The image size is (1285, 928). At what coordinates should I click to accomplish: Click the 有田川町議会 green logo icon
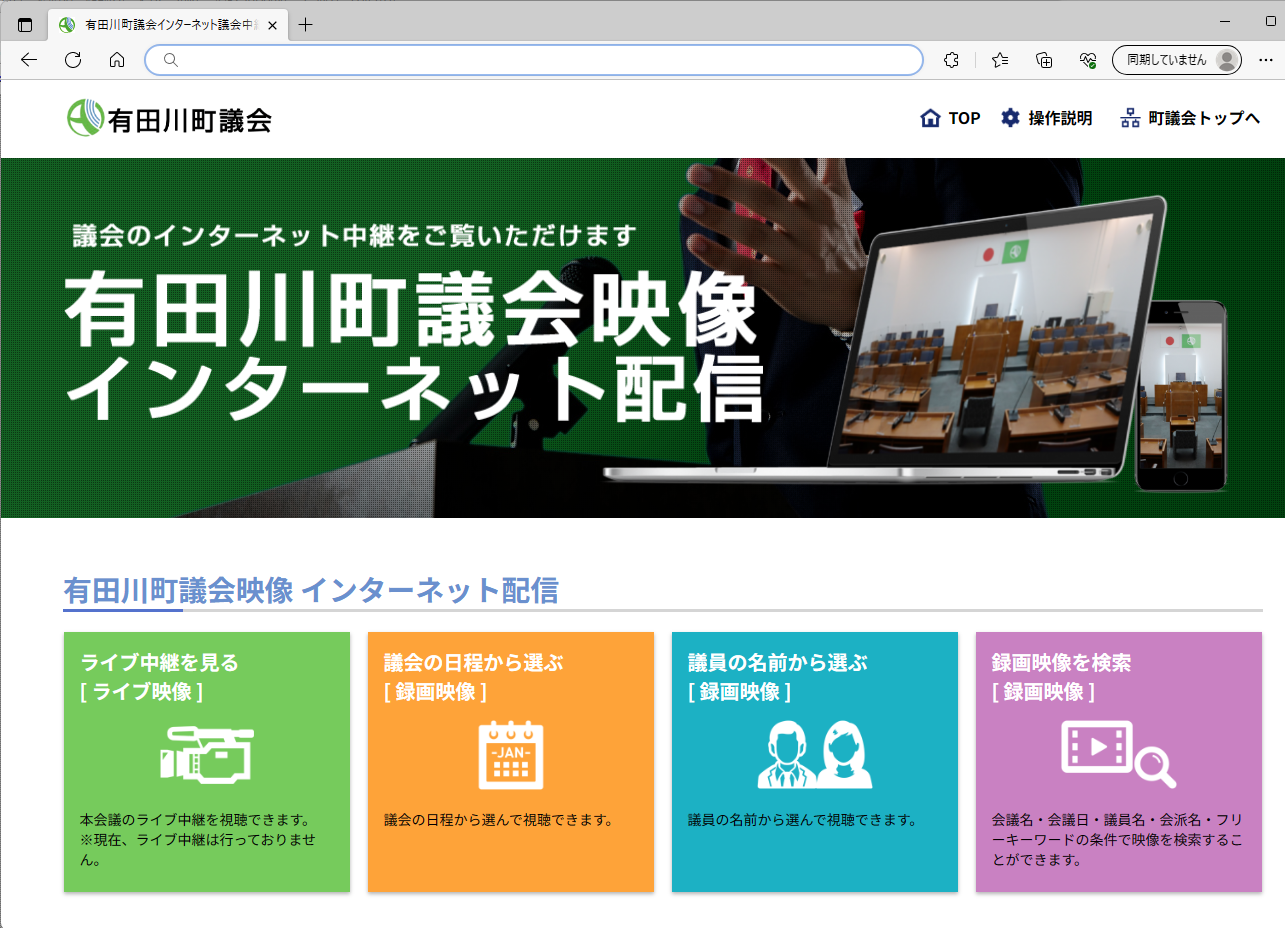pos(86,118)
